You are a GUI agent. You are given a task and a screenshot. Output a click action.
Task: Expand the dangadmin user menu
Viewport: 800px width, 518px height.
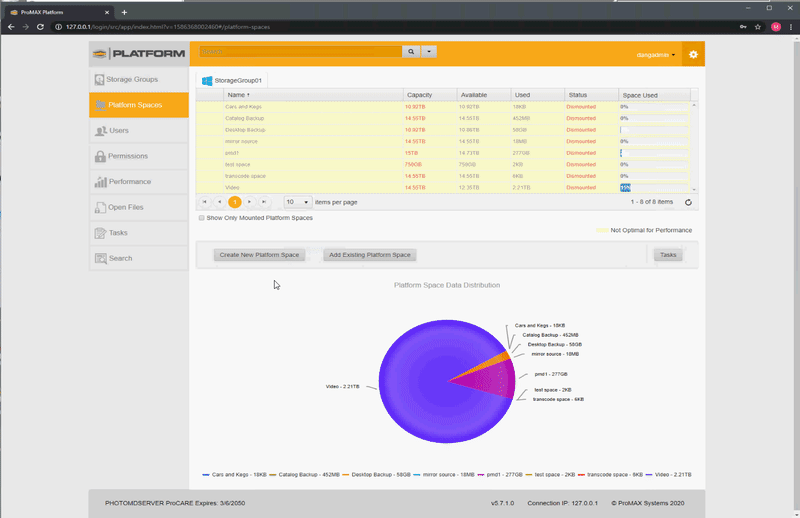656,55
